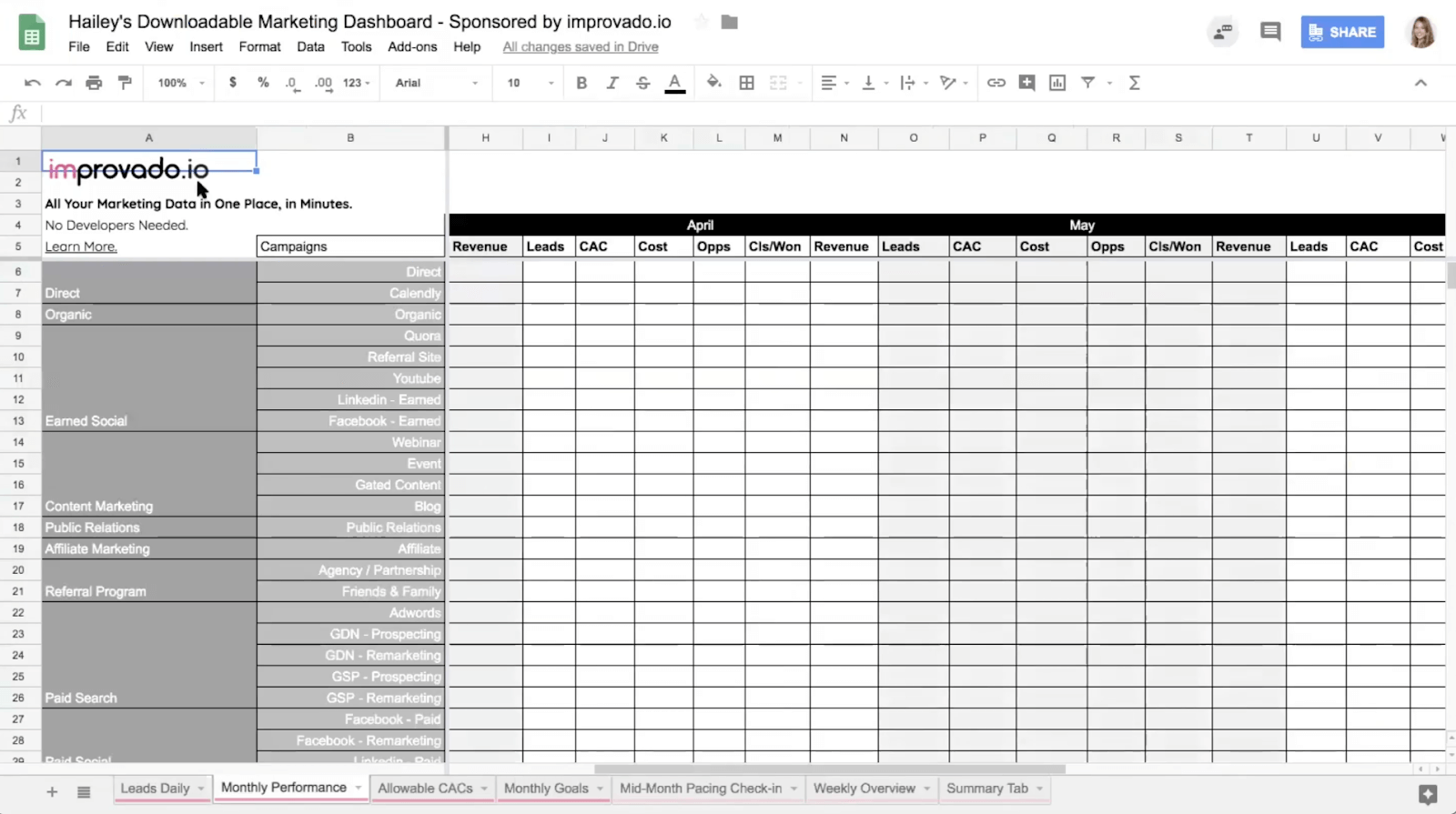Select the Campaigns header cell

[x=350, y=246]
